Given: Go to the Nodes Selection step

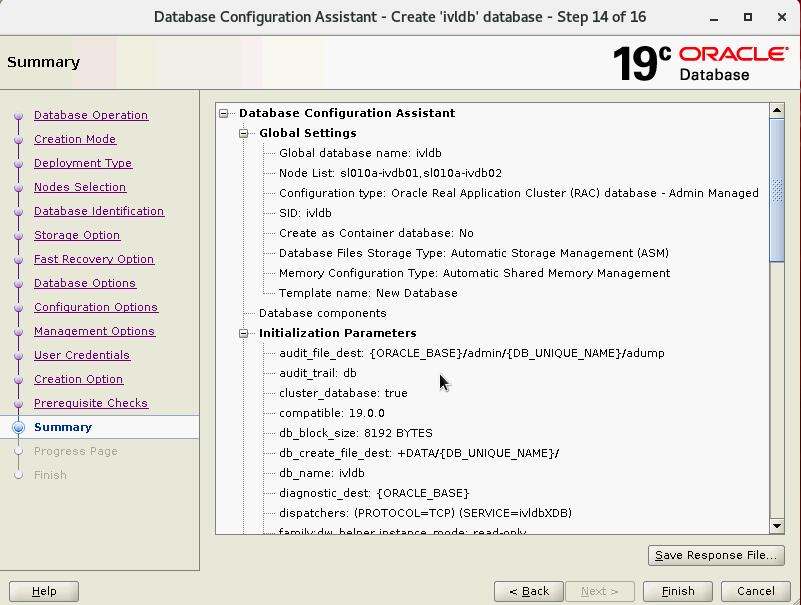Looking at the screenshot, I should point(80,187).
